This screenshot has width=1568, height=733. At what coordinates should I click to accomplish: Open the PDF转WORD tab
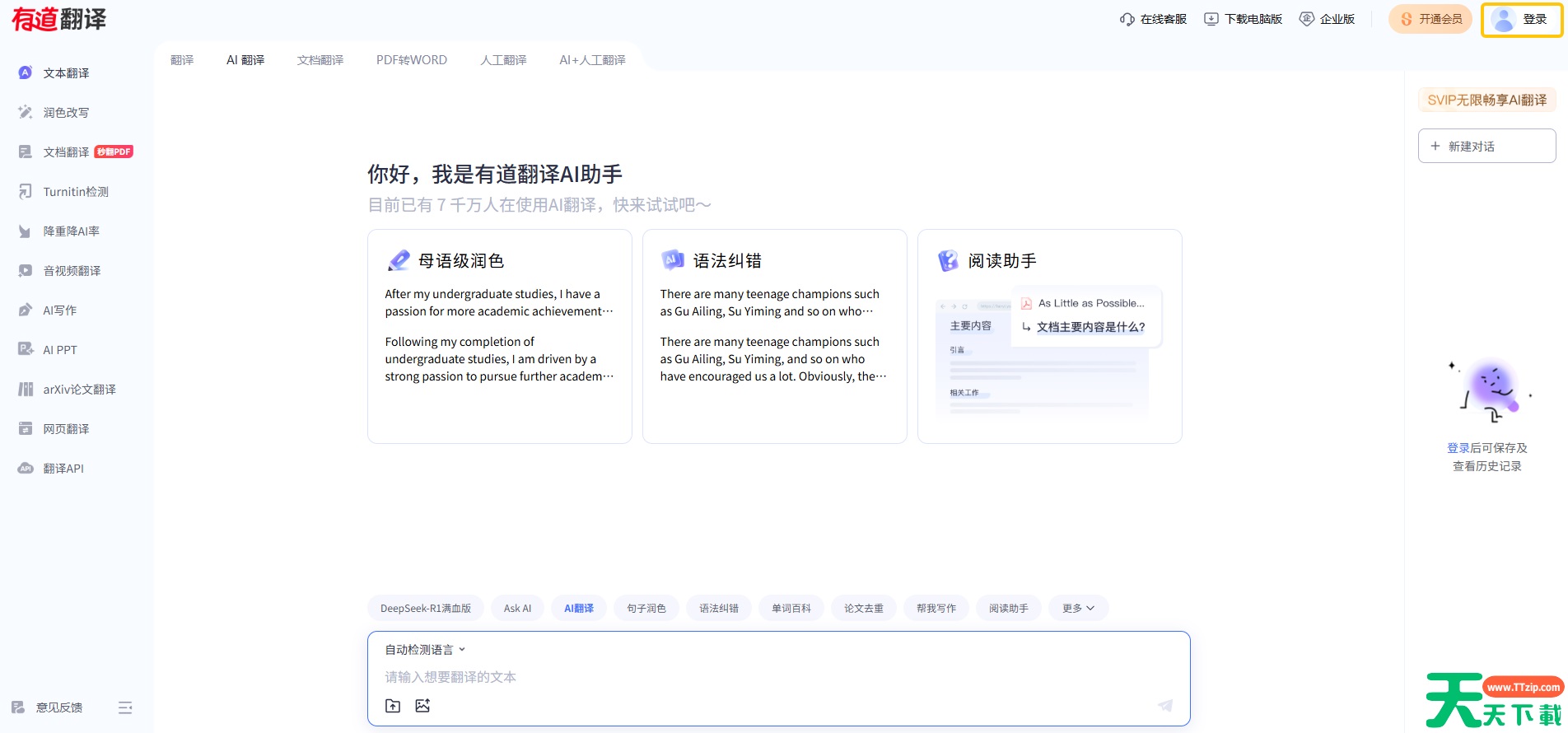point(411,60)
